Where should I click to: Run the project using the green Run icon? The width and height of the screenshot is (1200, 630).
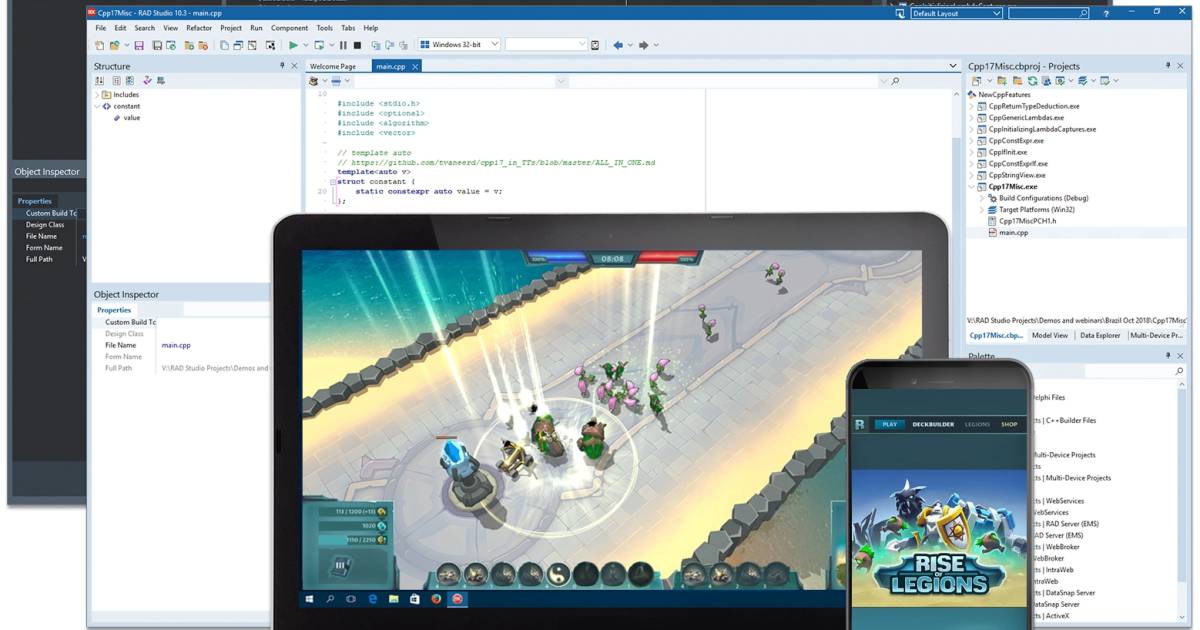(x=293, y=44)
